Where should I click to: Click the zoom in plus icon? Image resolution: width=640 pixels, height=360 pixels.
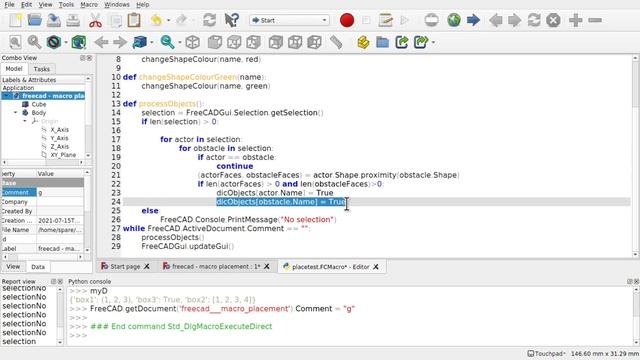[576, 20]
